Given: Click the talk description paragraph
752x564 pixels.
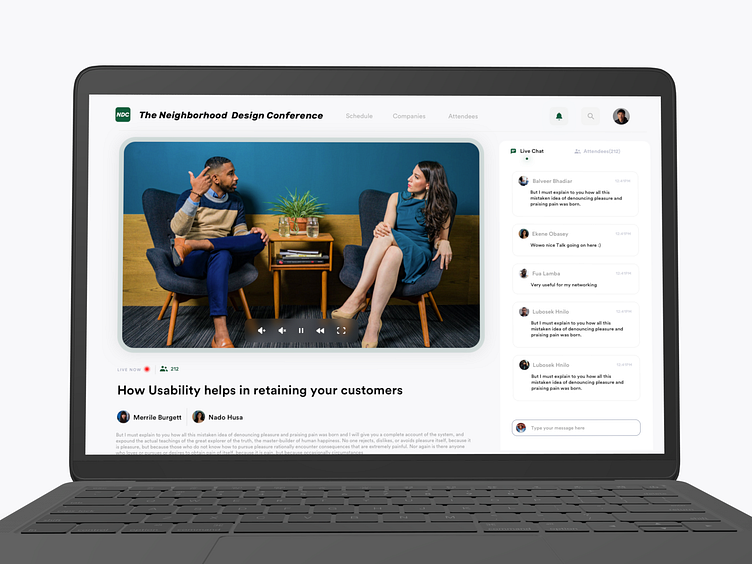Looking at the screenshot, I should point(293,443).
